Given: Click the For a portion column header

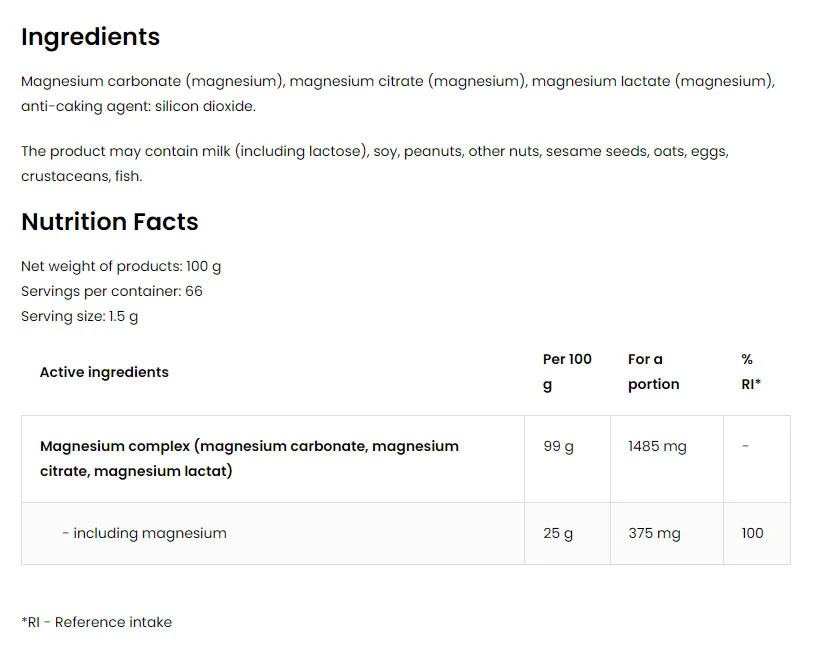Looking at the screenshot, I should point(653,371).
